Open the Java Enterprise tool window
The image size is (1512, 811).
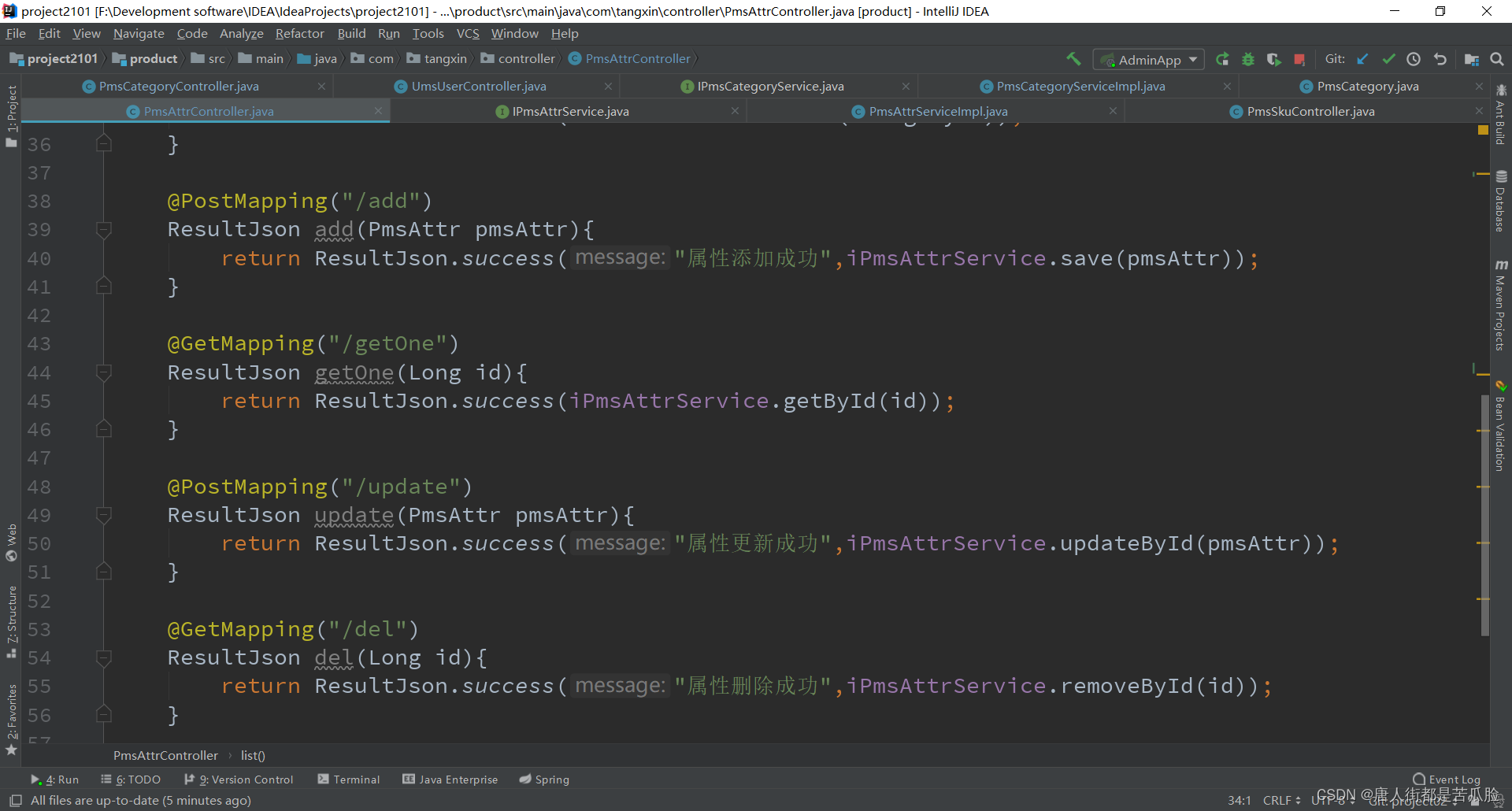click(450, 780)
